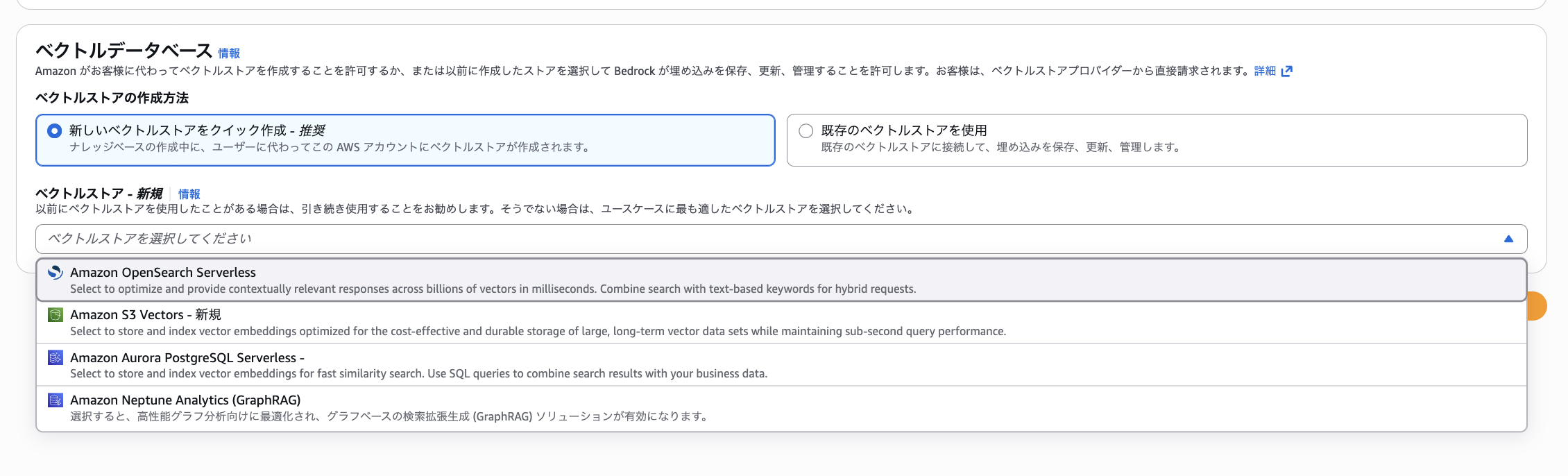Open 情報 link beside ベクトルストア - 新規
Screen dimensions: 1568x476
[x=189, y=194]
